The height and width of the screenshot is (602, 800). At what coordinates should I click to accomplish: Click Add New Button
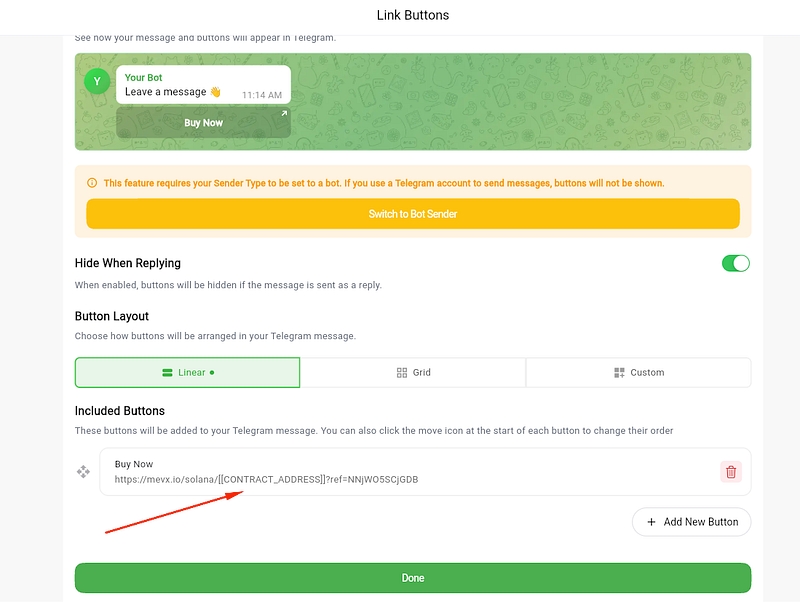pyautogui.click(x=691, y=522)
